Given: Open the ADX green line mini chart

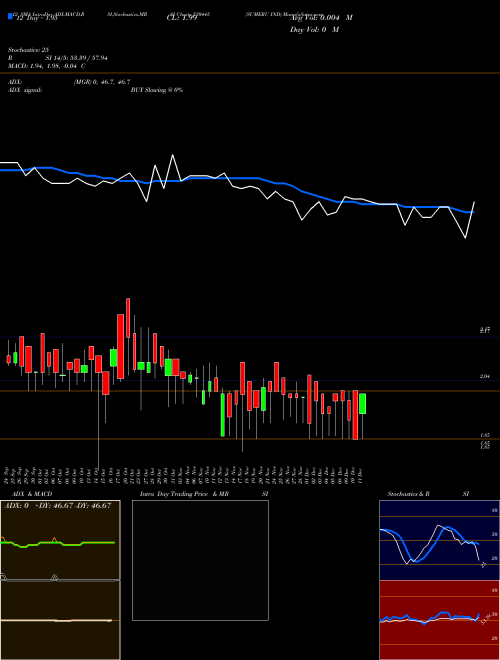Looking at the screenshot, I should 60,540.
